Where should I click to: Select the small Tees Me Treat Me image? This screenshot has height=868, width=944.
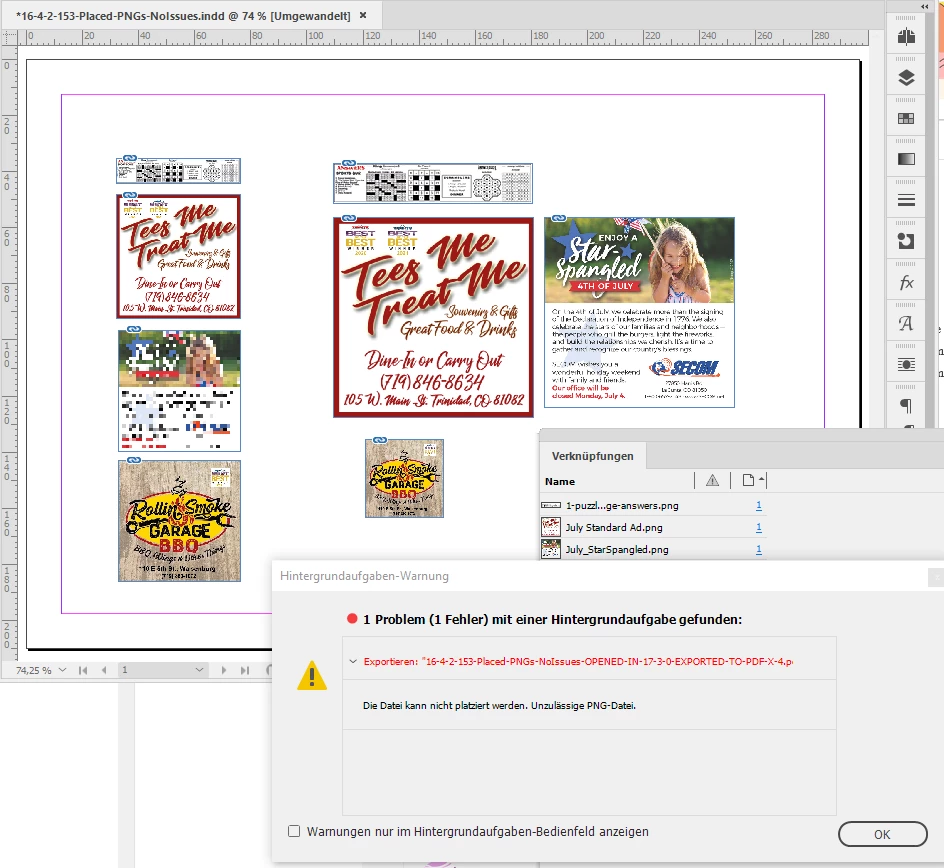178,256
